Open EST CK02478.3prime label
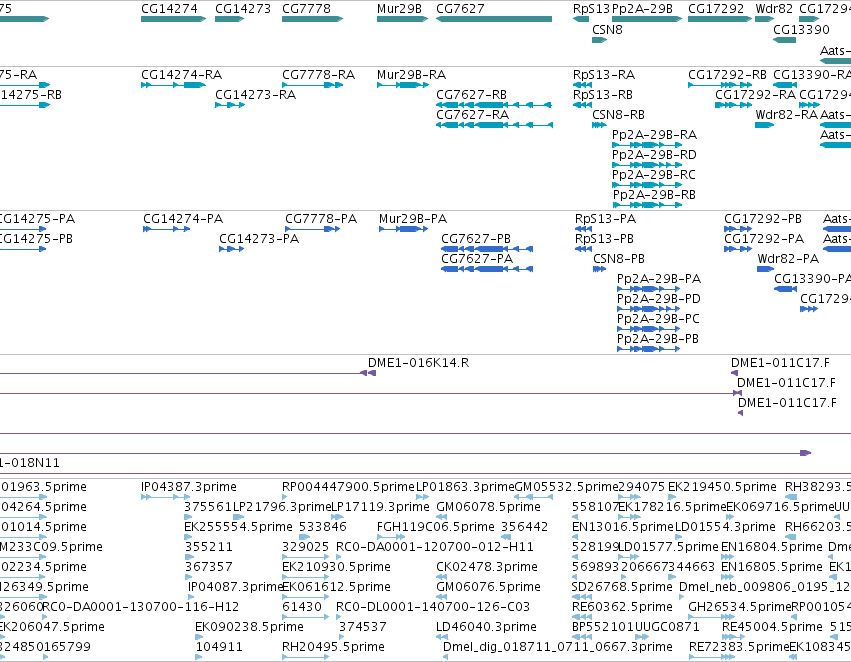This screenshot has width=851, height=662. click(486, 566)
